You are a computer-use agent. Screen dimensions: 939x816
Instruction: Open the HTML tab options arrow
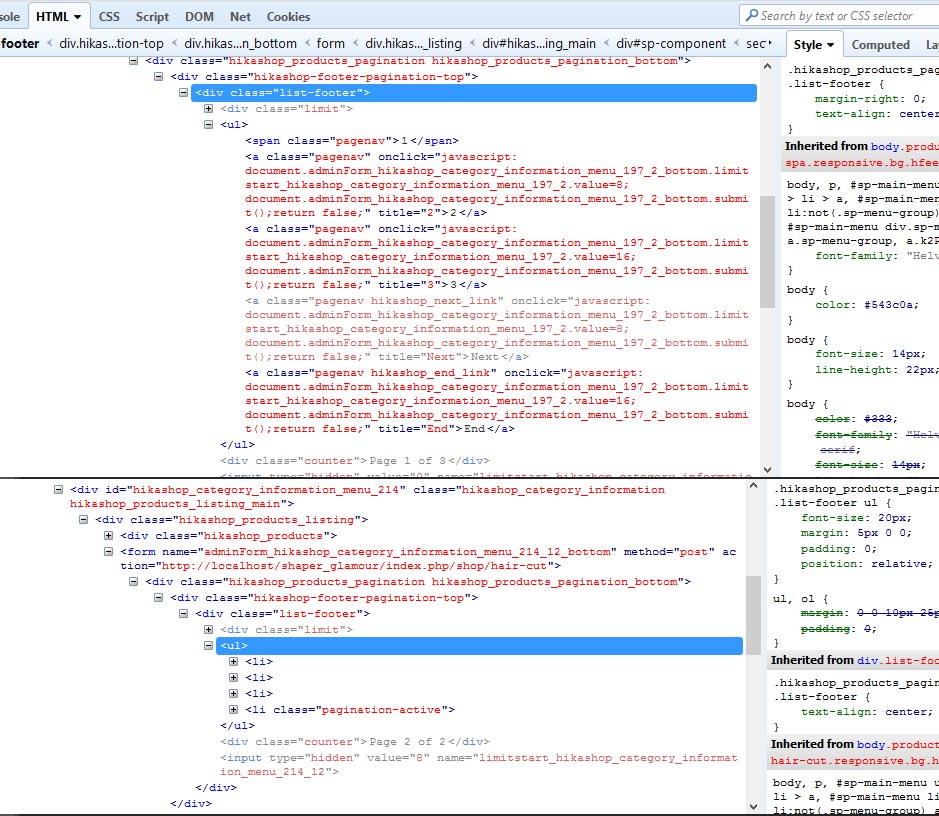(x=78, y=17)
